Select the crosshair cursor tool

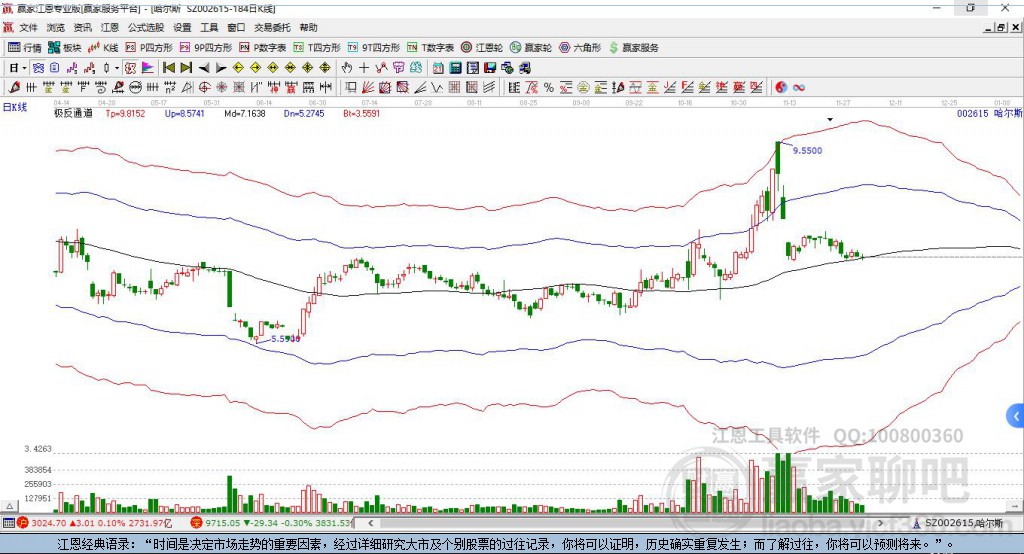point(364,68)
